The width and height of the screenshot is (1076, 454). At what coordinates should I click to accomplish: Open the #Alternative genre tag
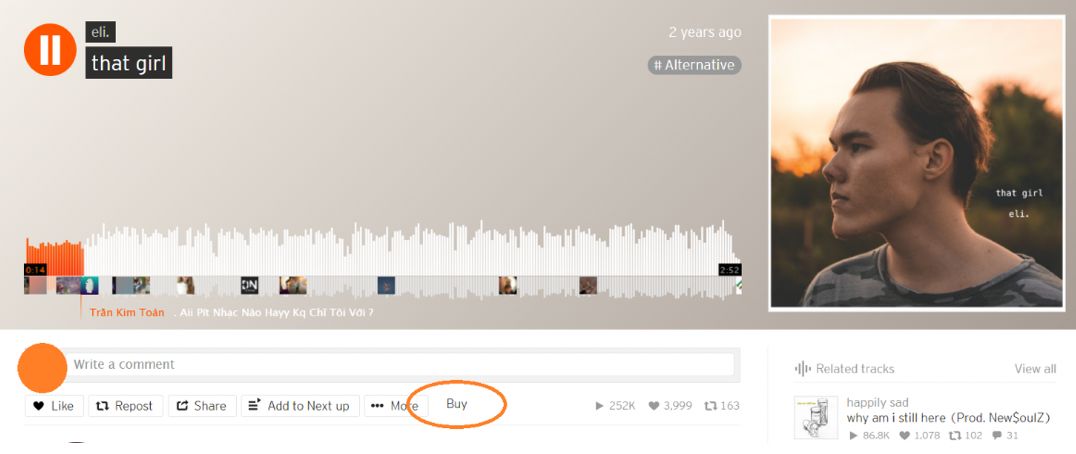(694, 65)
